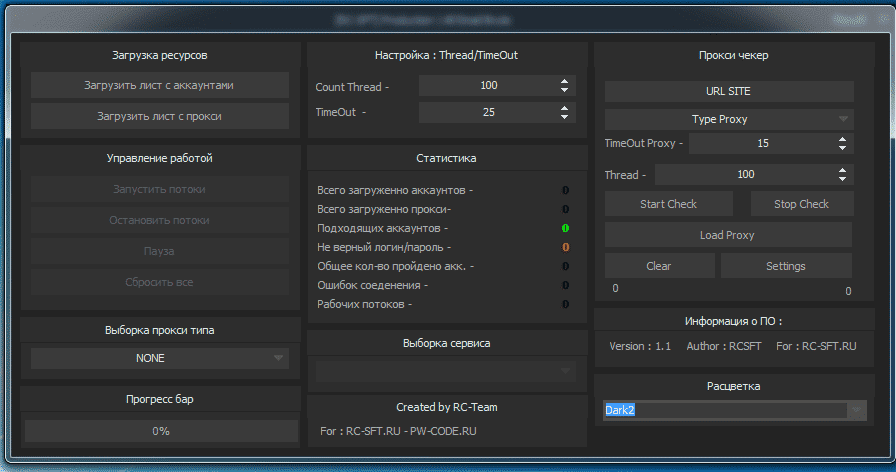Expand the NONE proxy type selector
This screenshot has width=896, height=472.
[278, 358]
